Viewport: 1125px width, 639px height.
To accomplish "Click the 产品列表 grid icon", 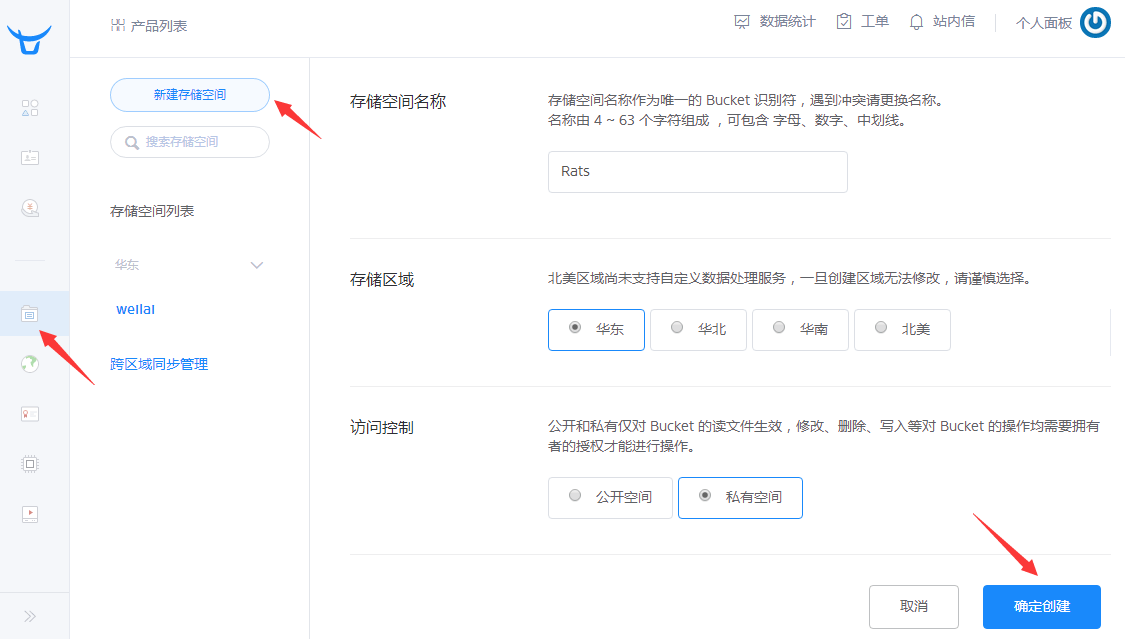I will (x=118, y=26).
